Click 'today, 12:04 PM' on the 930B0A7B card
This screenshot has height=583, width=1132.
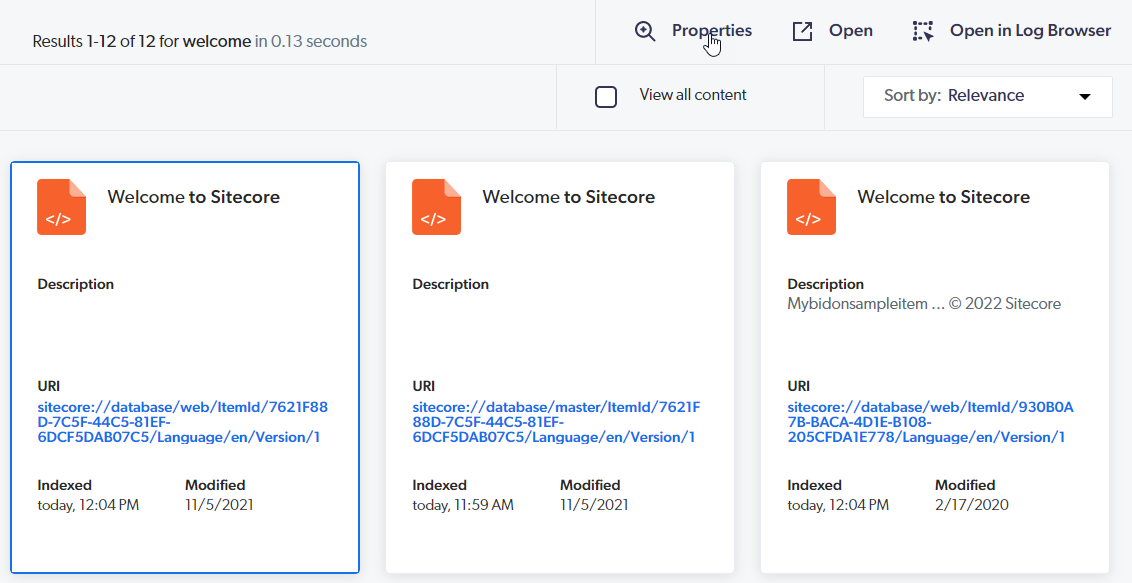point(838,505)
